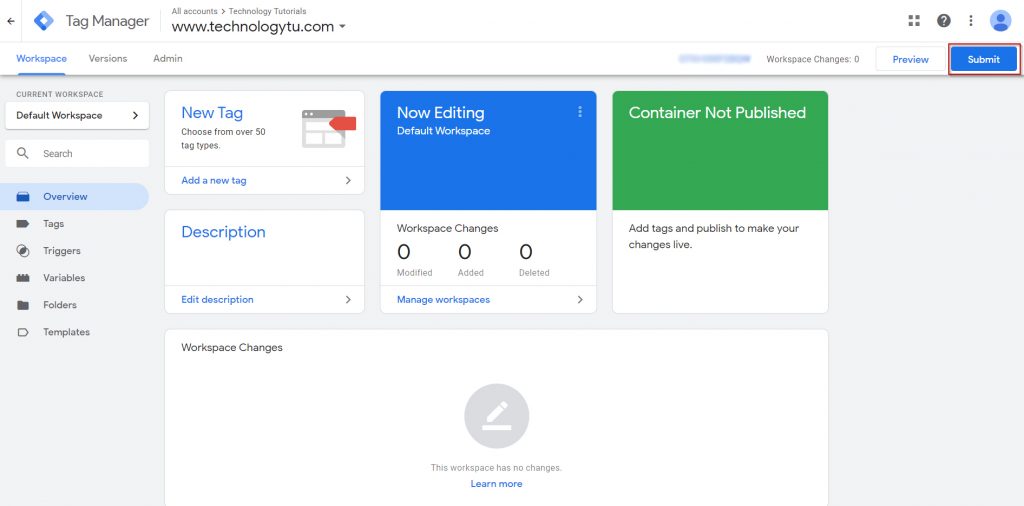This screenshot has width=1024, height=506.
Task: Click the Overview briefcase icon
Action: tap(23, 197)
